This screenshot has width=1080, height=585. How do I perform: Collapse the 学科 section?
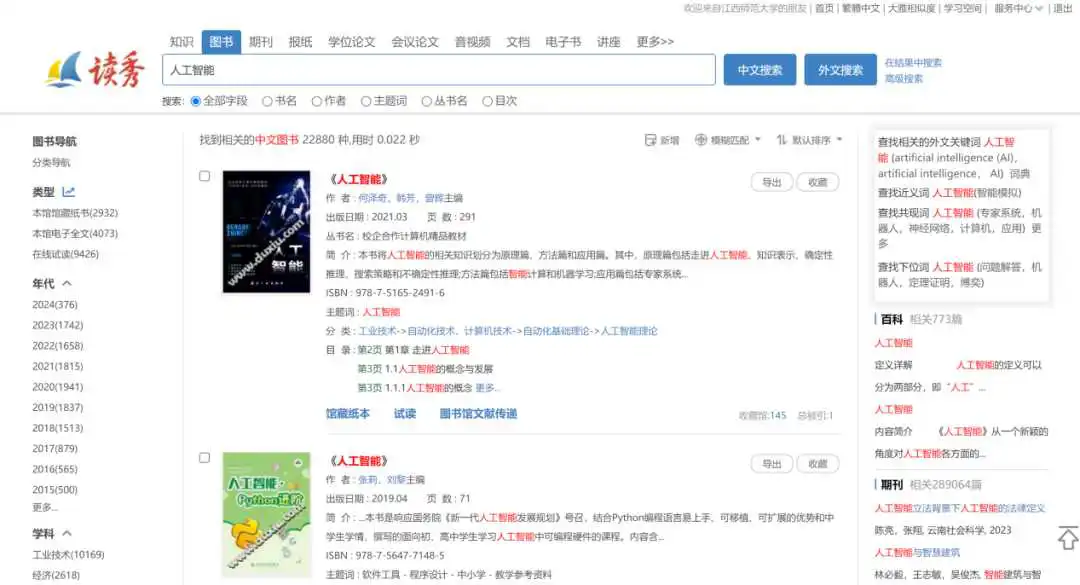tap(67, 533)
